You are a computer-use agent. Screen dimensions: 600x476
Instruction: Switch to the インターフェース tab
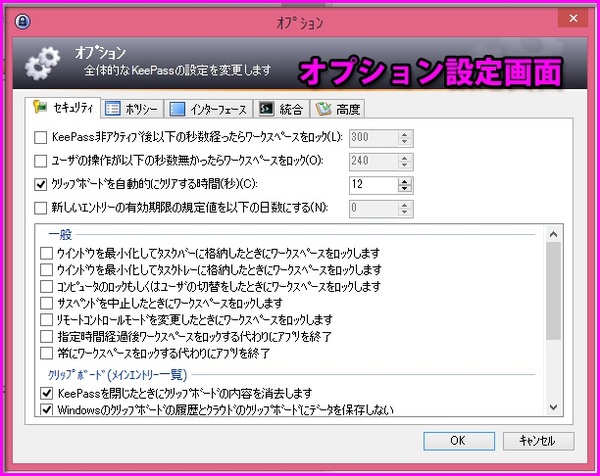click(209, 109)
